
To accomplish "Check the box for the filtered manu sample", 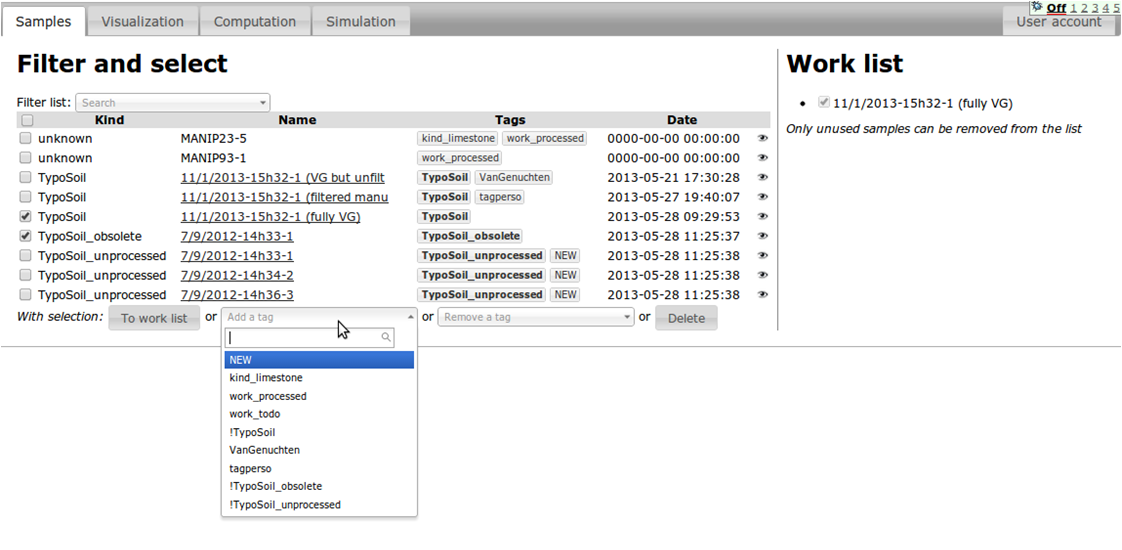I will click(26, 197).
